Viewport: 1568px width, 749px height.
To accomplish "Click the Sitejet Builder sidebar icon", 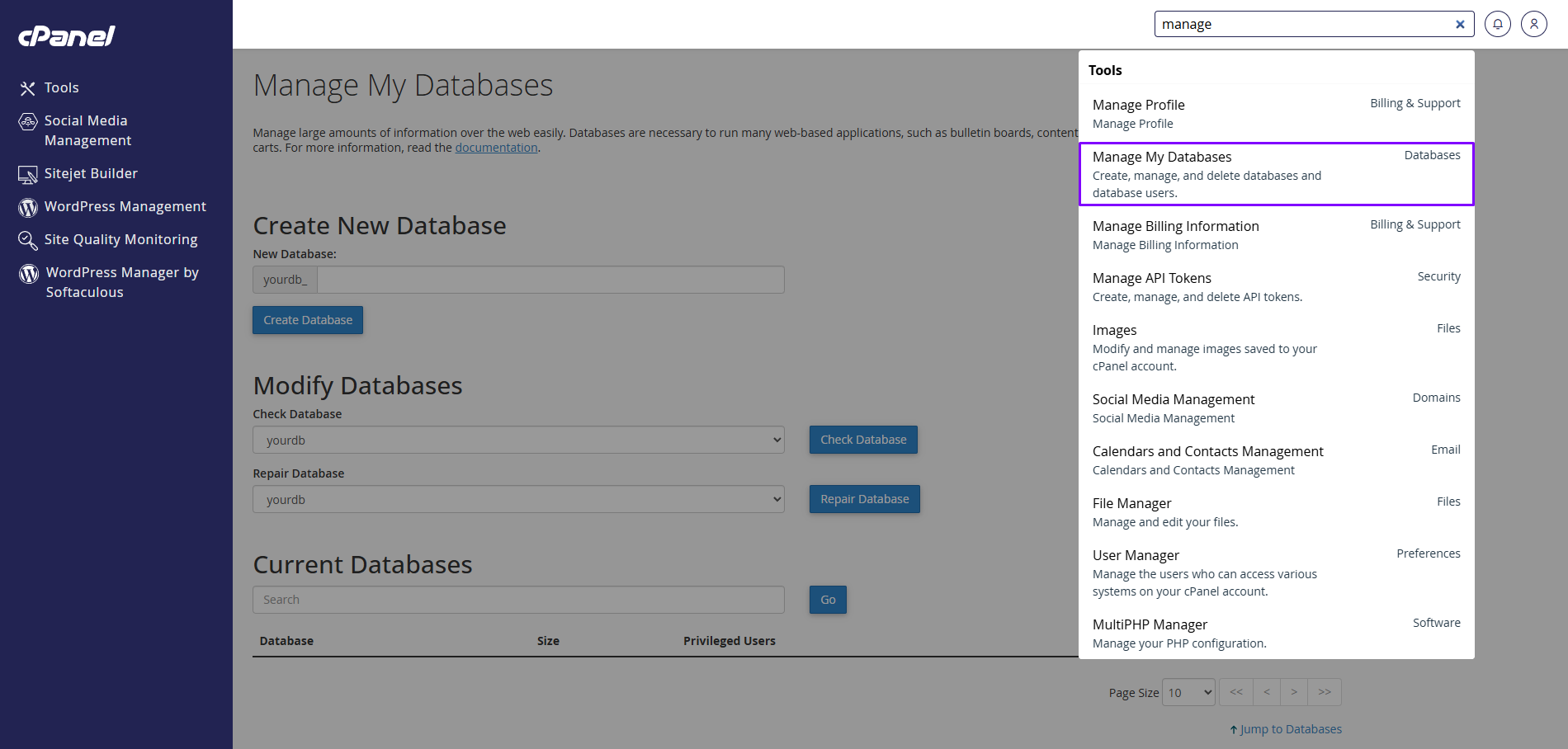I will pos(28,174).
